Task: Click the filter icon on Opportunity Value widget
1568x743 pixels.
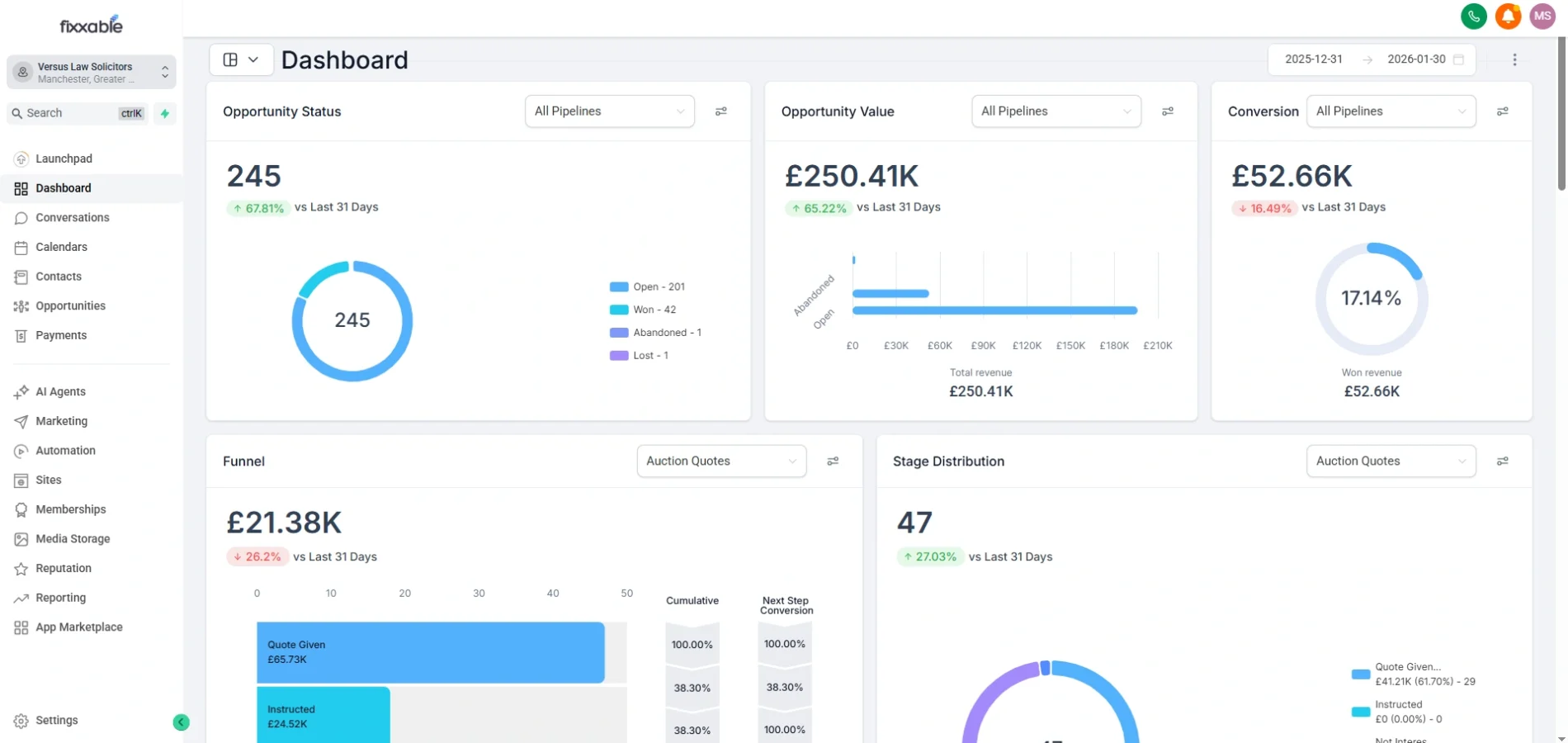Action: [x=1169, y=111]
